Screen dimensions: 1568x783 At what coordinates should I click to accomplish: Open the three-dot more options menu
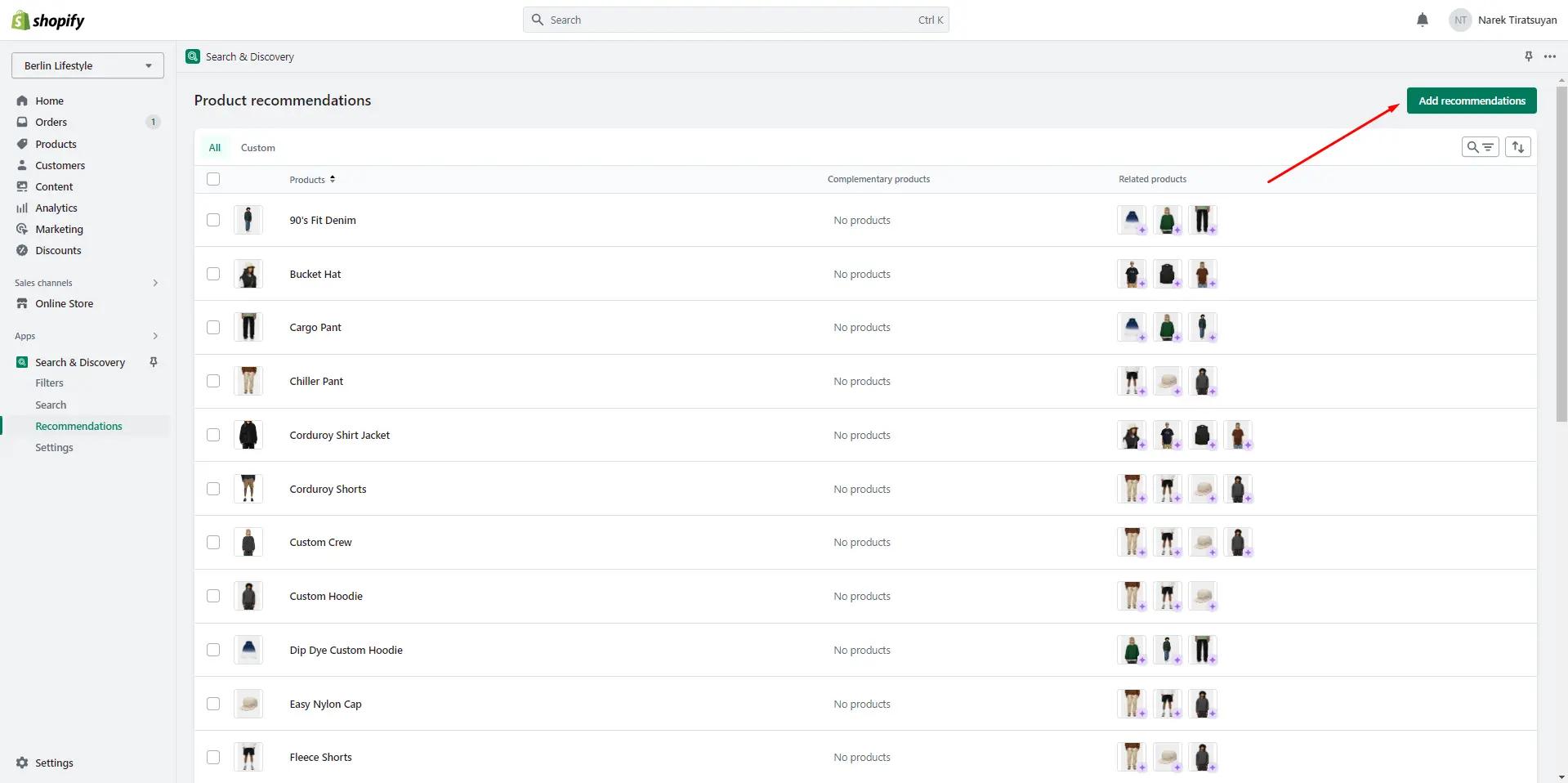click(x=1550, y=56)
